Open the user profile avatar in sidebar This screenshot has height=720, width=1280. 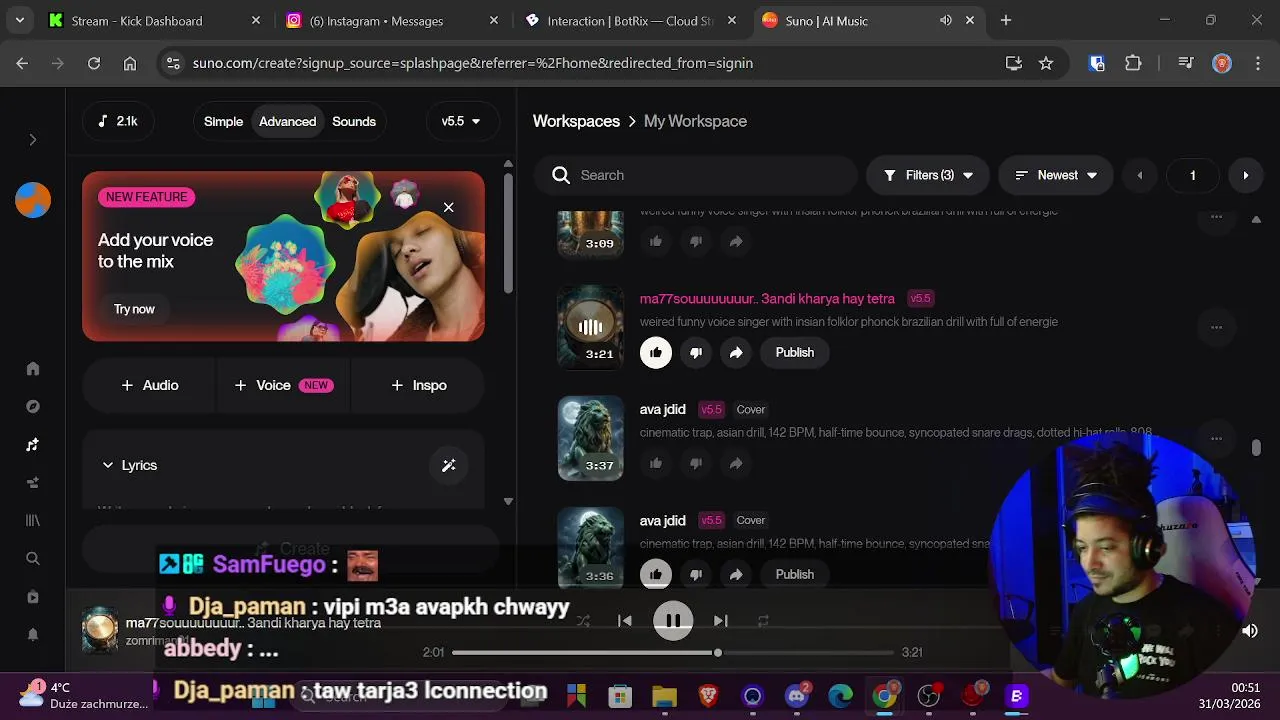pyautogui.click(x=33, y=200)
